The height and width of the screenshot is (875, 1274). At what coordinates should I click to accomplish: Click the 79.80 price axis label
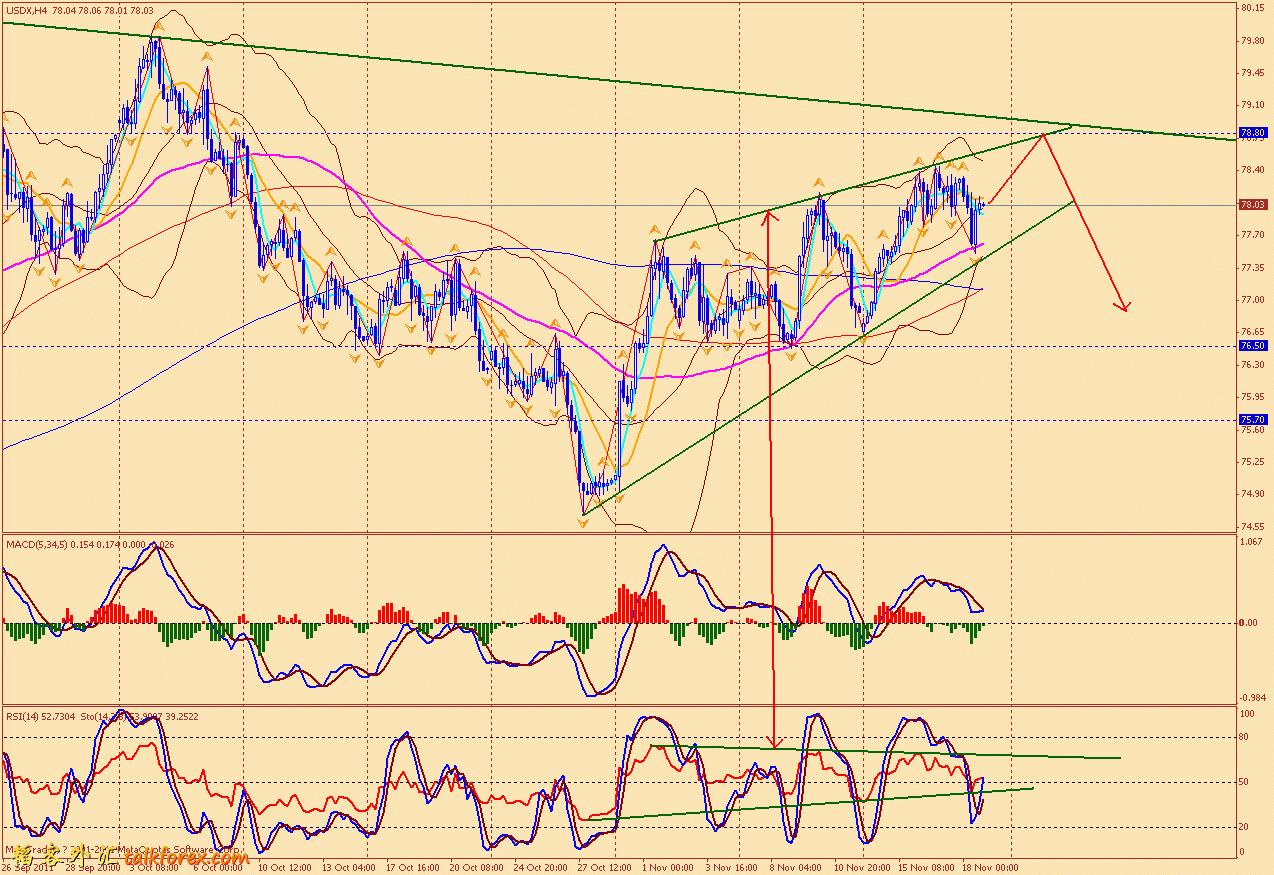[1253, 41]
